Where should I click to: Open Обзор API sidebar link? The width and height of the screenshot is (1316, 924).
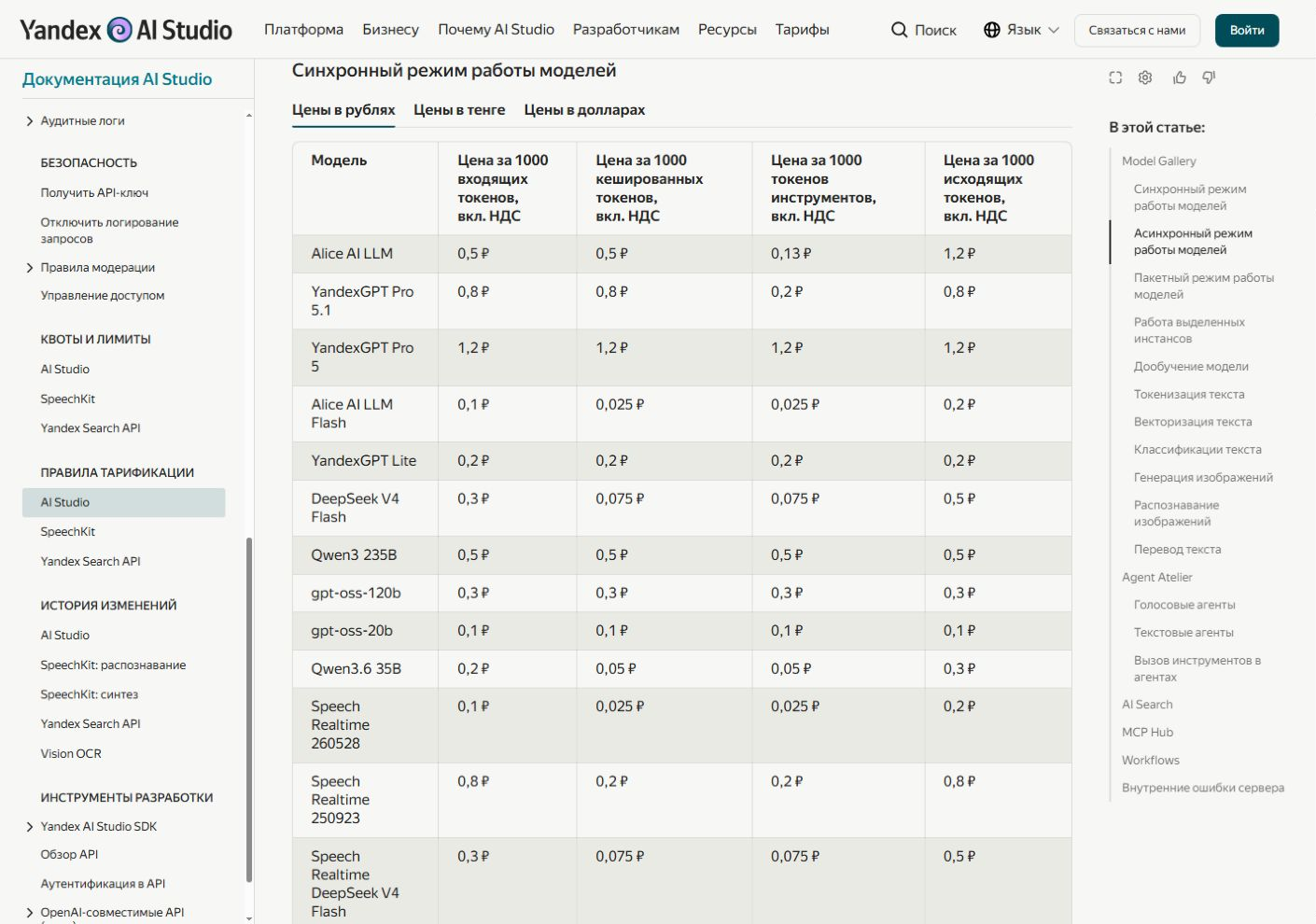69,855
